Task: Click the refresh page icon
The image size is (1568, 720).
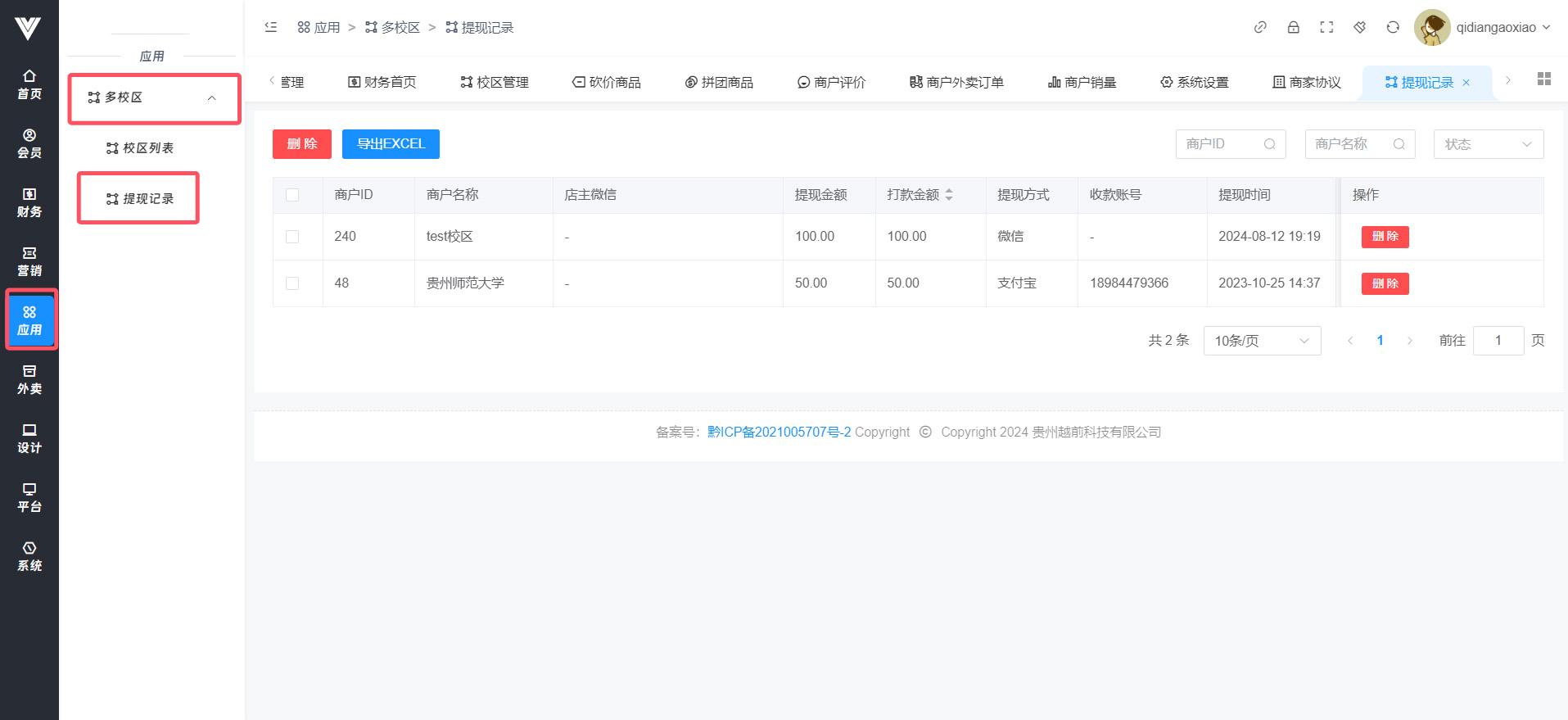Action: tap(1393, 27)
